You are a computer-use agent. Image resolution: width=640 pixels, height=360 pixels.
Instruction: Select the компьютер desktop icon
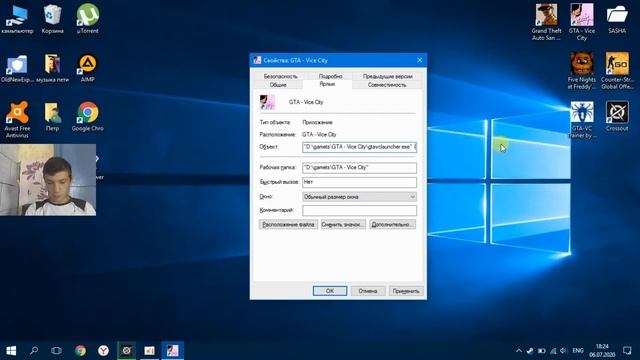click(17, 18)
